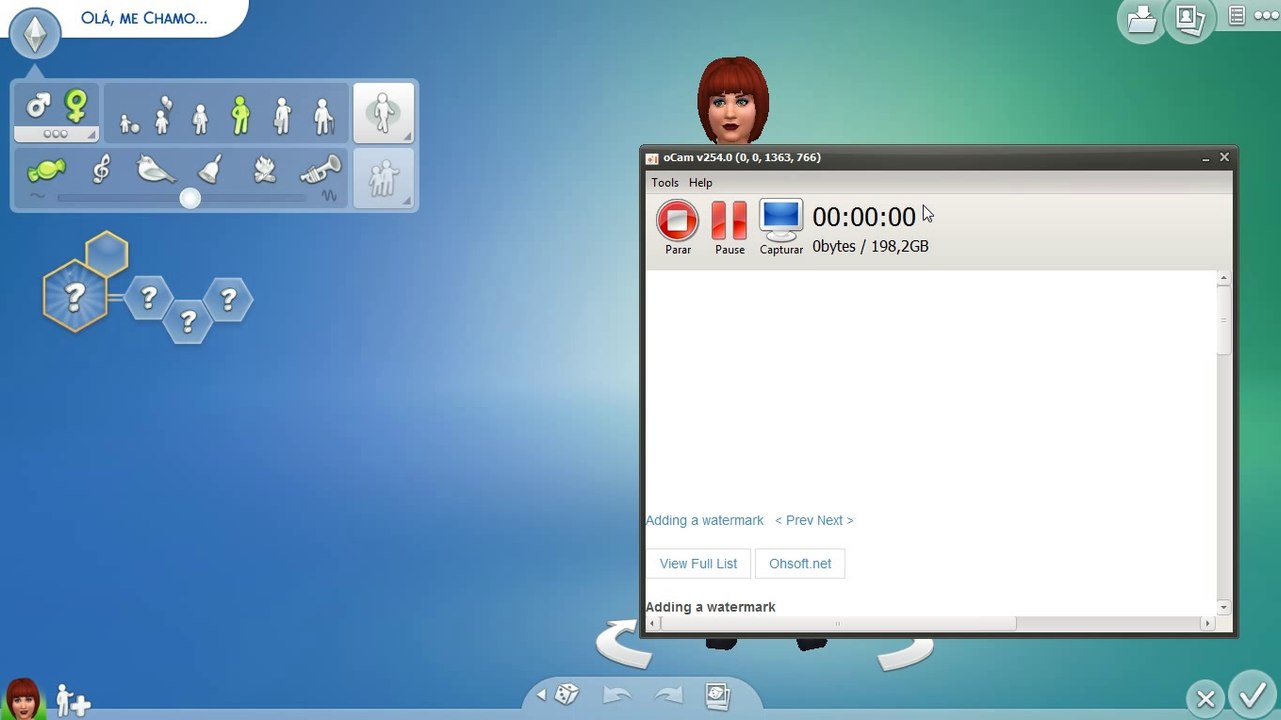This screenshot has width=1281, height=720.
Task: Open the notebook lessons icon at top right
Action: tap(1237, 16)
